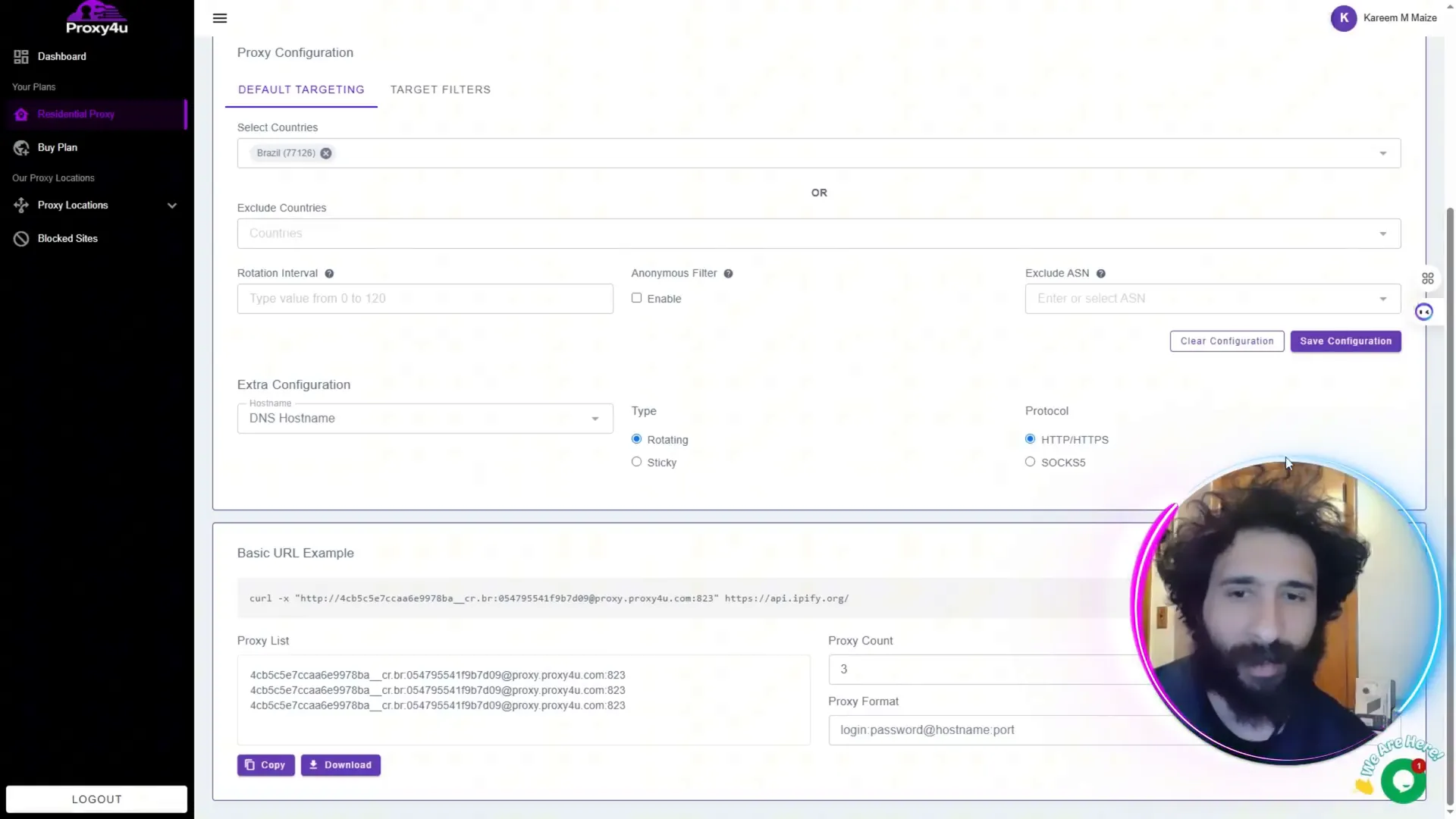1456x819 pixels.
Task: Click the Proxy4u logo
Action: tap(96, 18)
